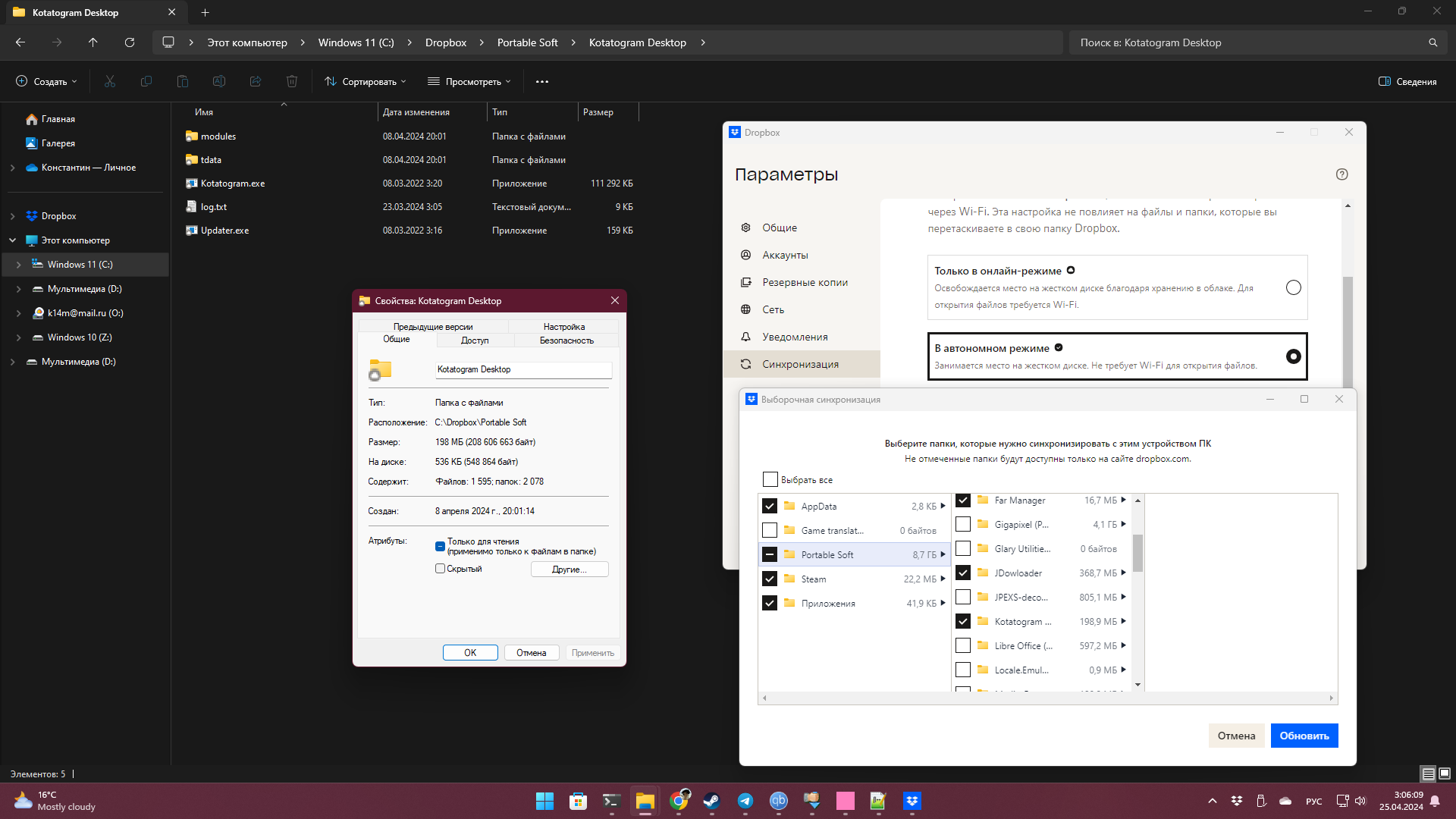The width and height of the screenshot is (1456, 819).
Task: Switch to the Sharing tab
Action: (475, 340)
